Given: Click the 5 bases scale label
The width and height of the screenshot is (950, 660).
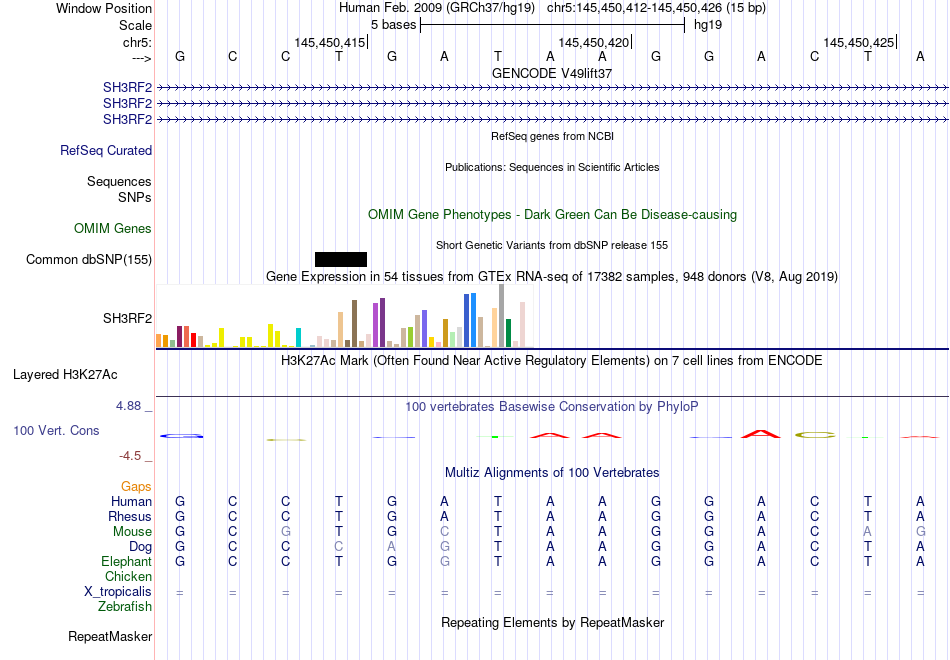Looking at the screenshot, I should [394, 25].
